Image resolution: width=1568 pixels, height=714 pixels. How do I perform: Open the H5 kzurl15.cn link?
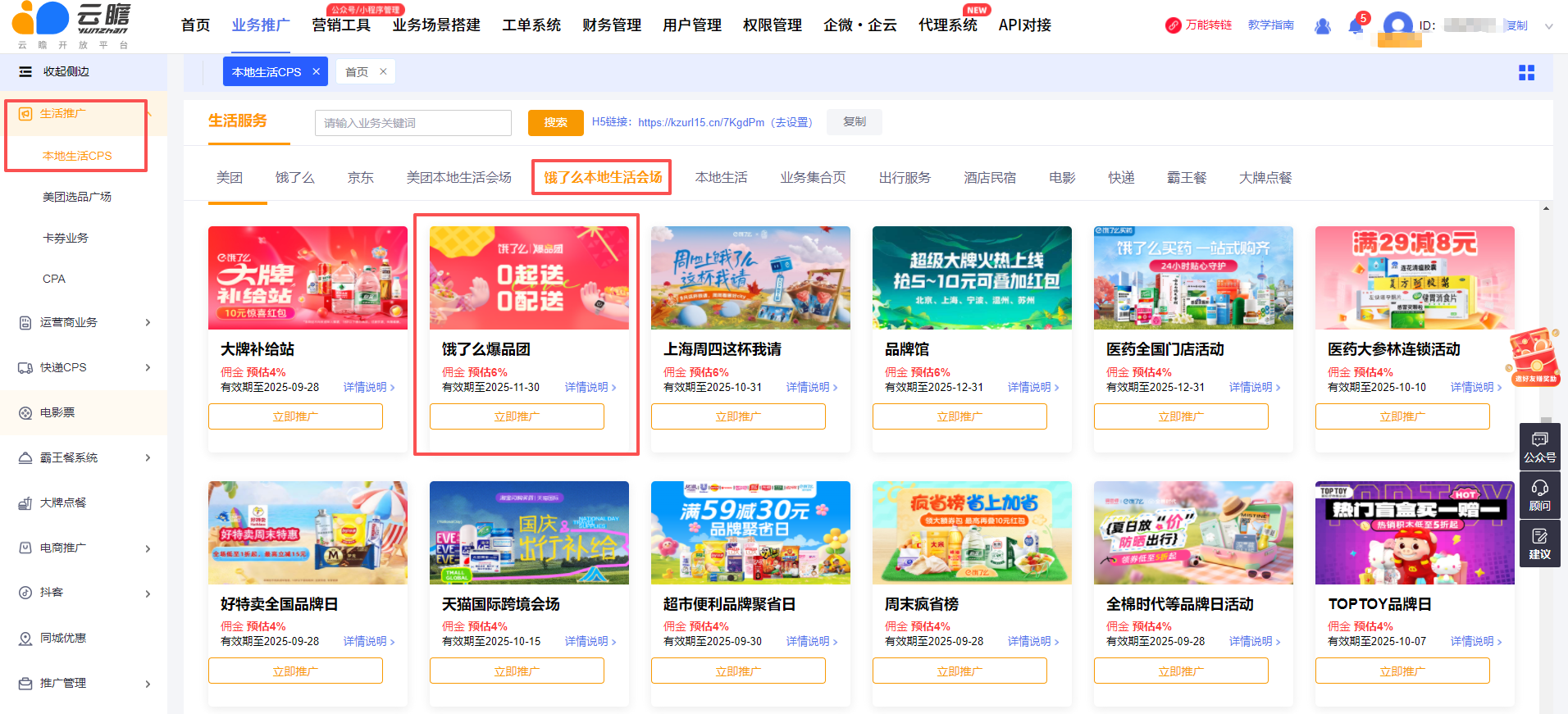coord(701,123)
